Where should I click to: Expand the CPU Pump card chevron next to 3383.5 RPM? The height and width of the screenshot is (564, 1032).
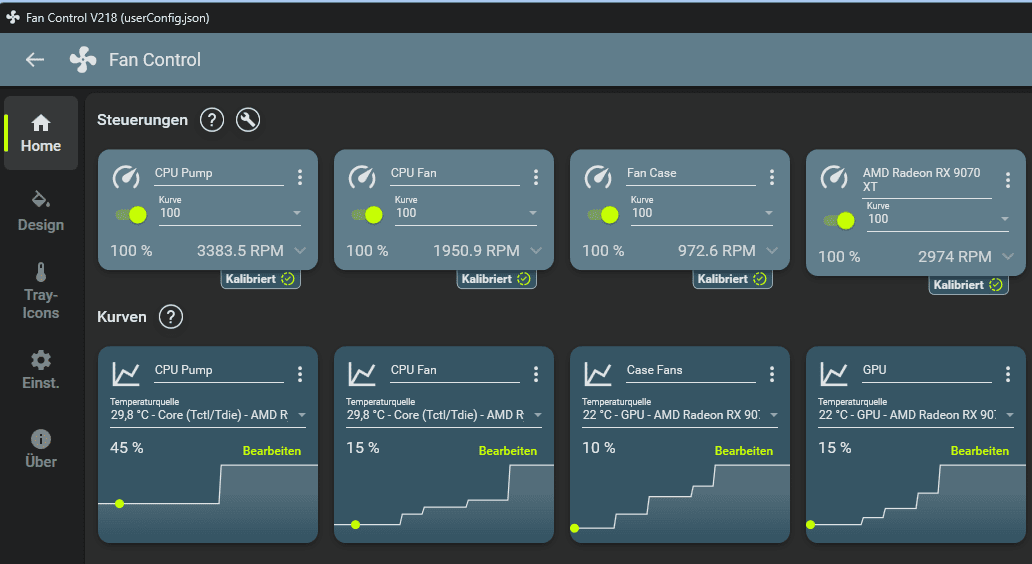[x=300, y=251]
